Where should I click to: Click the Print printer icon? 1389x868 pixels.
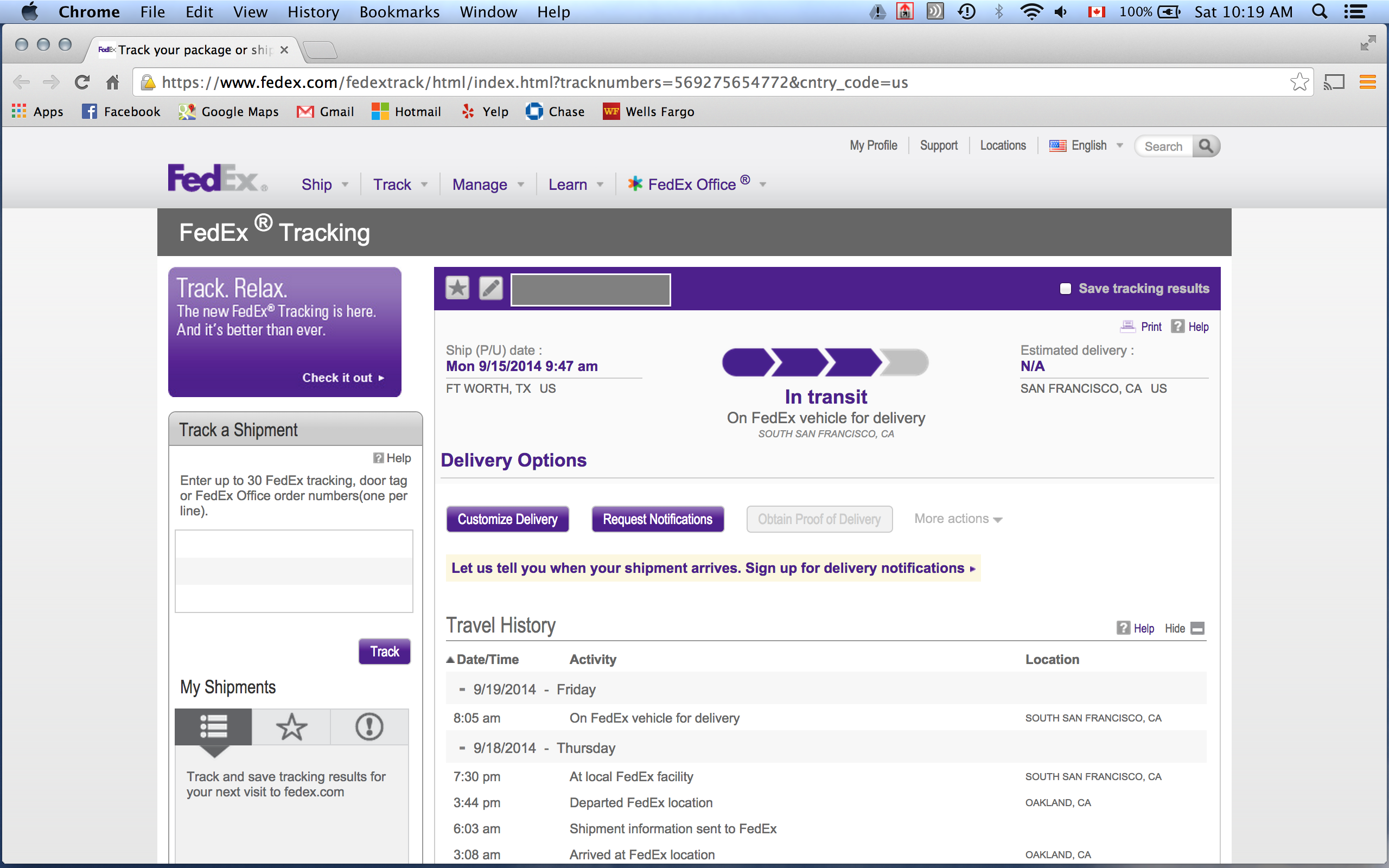pyautogui.click(x=1127, y=327)
